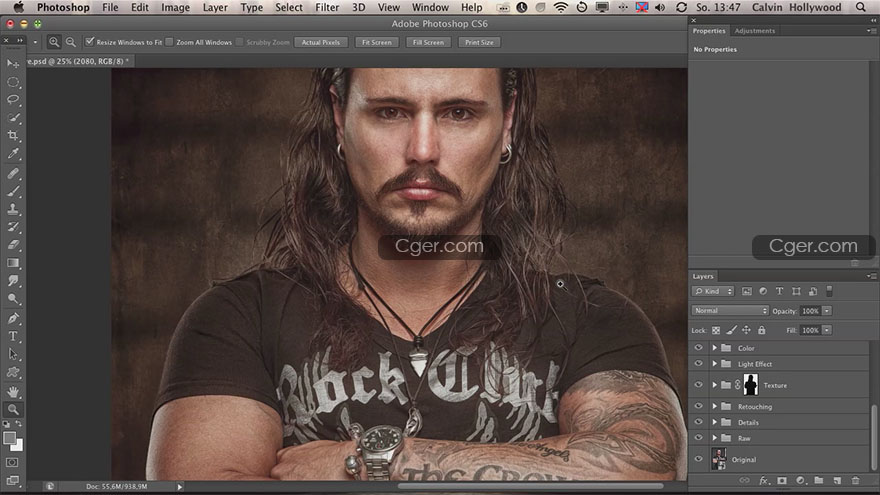Create new adjustment layer icon

pos(800,480)
